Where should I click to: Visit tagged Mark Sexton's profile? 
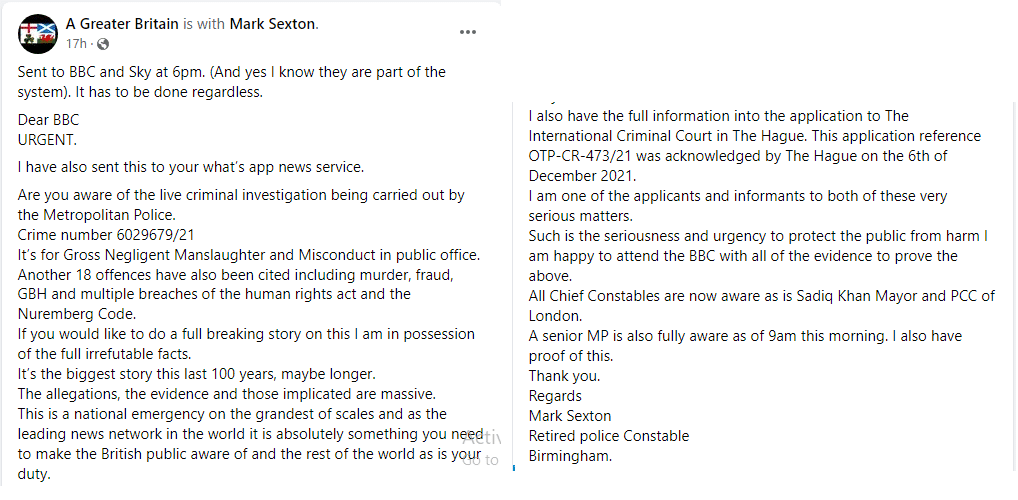(x=272, y=24)
